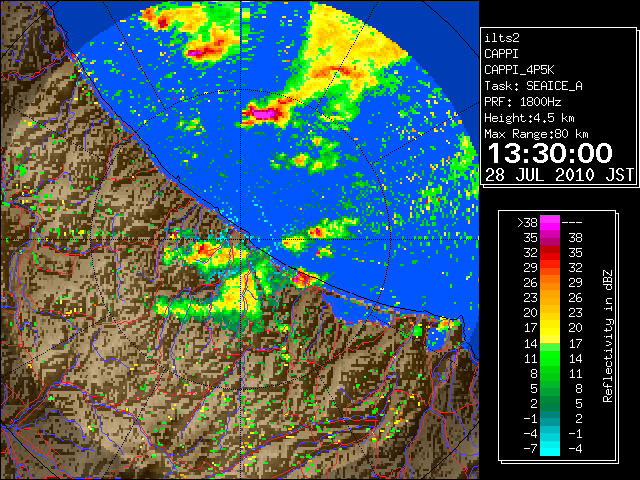Image resolution: width=640 pixels, height=480 pixels.
Task: Click the radar center crosshair intersection
Action: [x=241, y=239]
